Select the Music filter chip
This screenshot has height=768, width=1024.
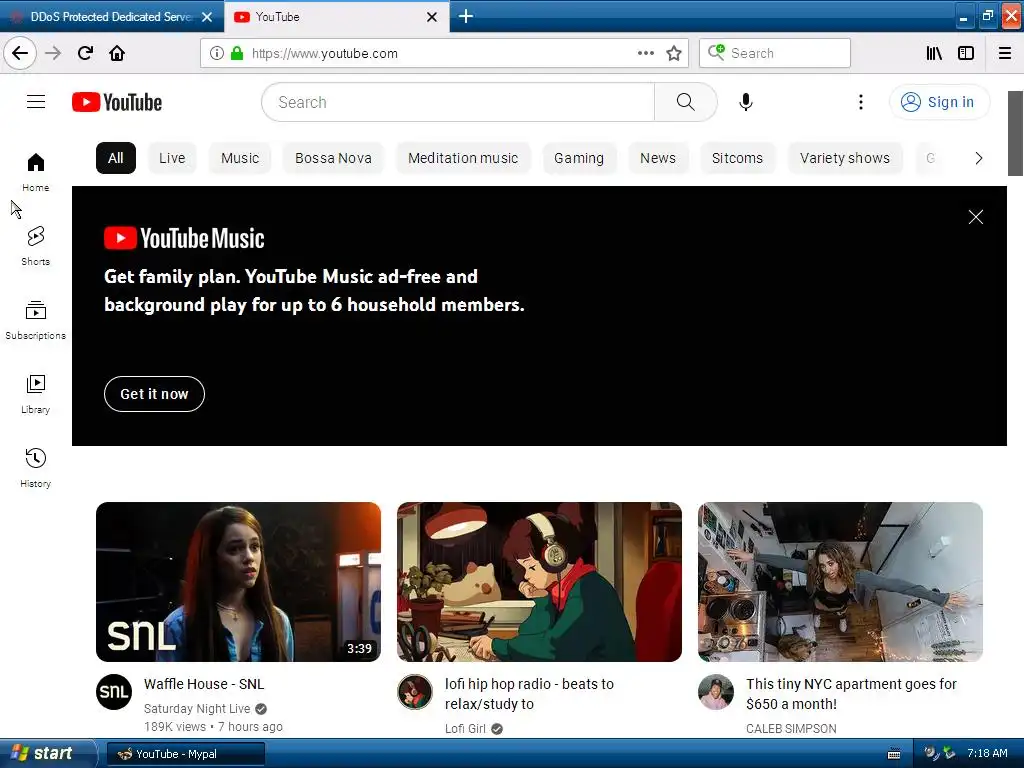pyautogui.click(x=240, y=158)
